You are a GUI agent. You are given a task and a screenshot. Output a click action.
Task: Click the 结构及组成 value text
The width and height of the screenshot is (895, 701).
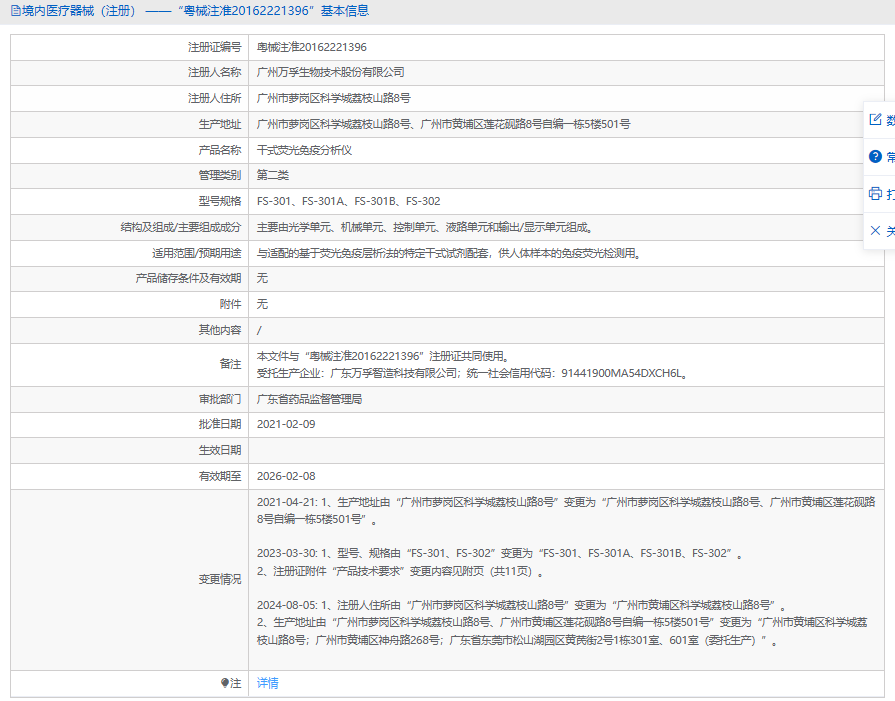pos(426,227)
